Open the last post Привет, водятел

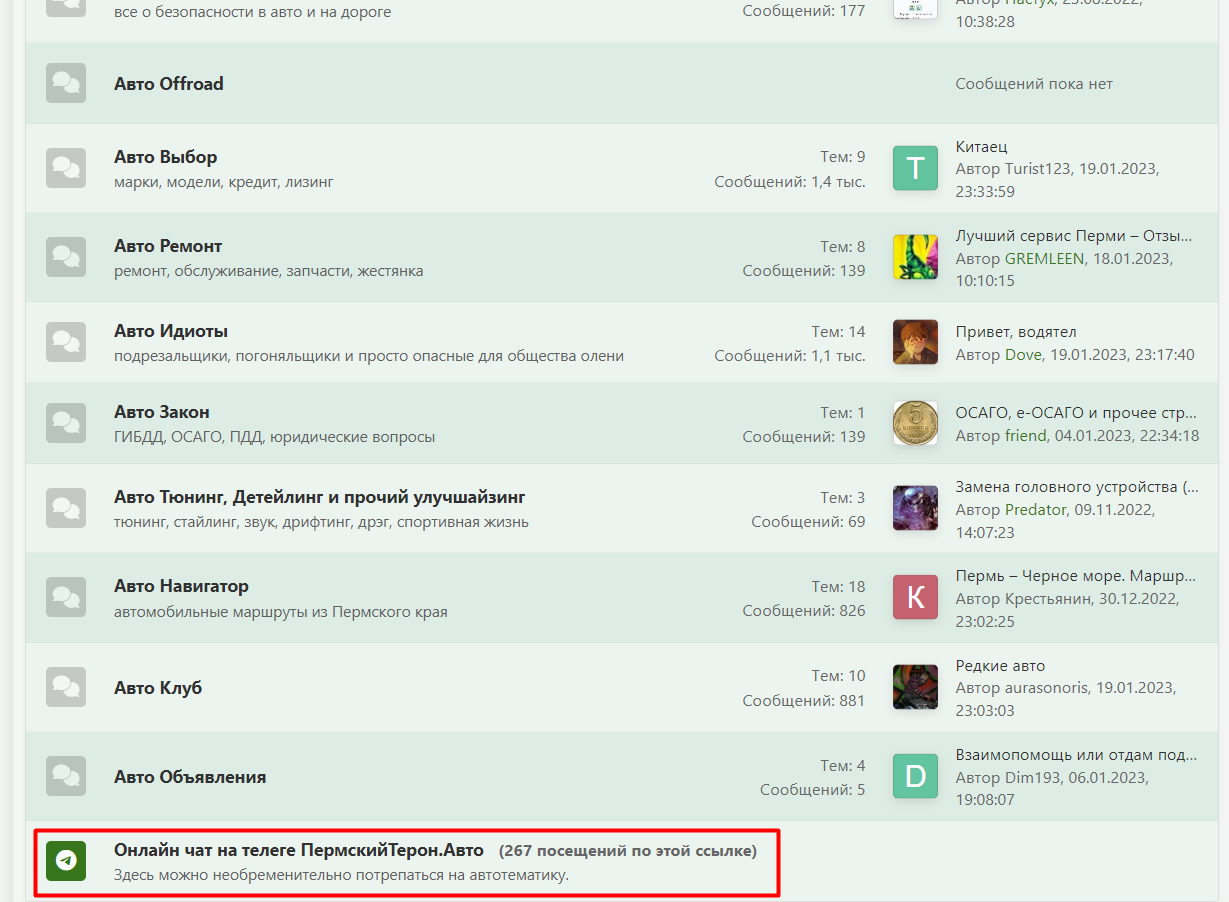click(x=1016, y=332)
